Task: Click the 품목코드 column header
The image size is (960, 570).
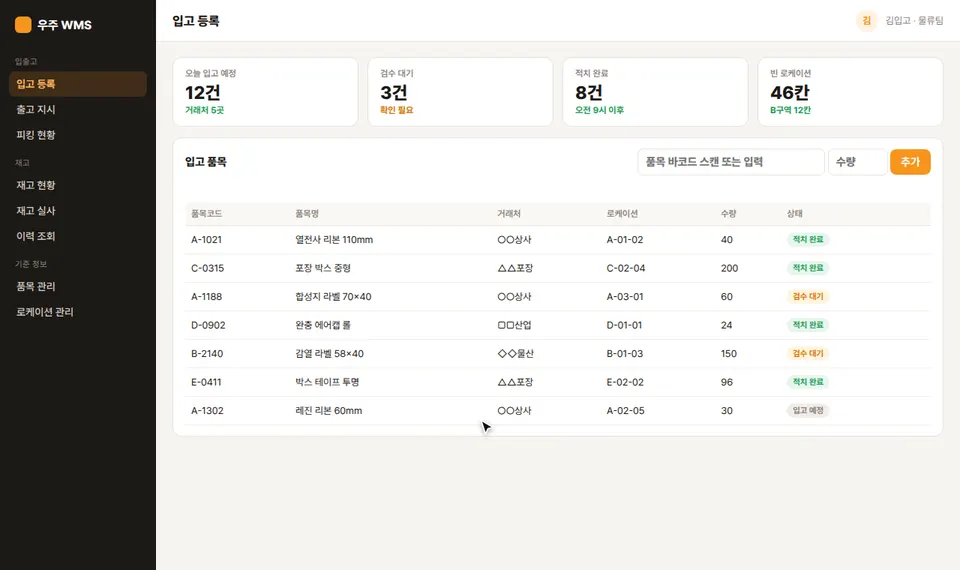Action: [206, 214]
